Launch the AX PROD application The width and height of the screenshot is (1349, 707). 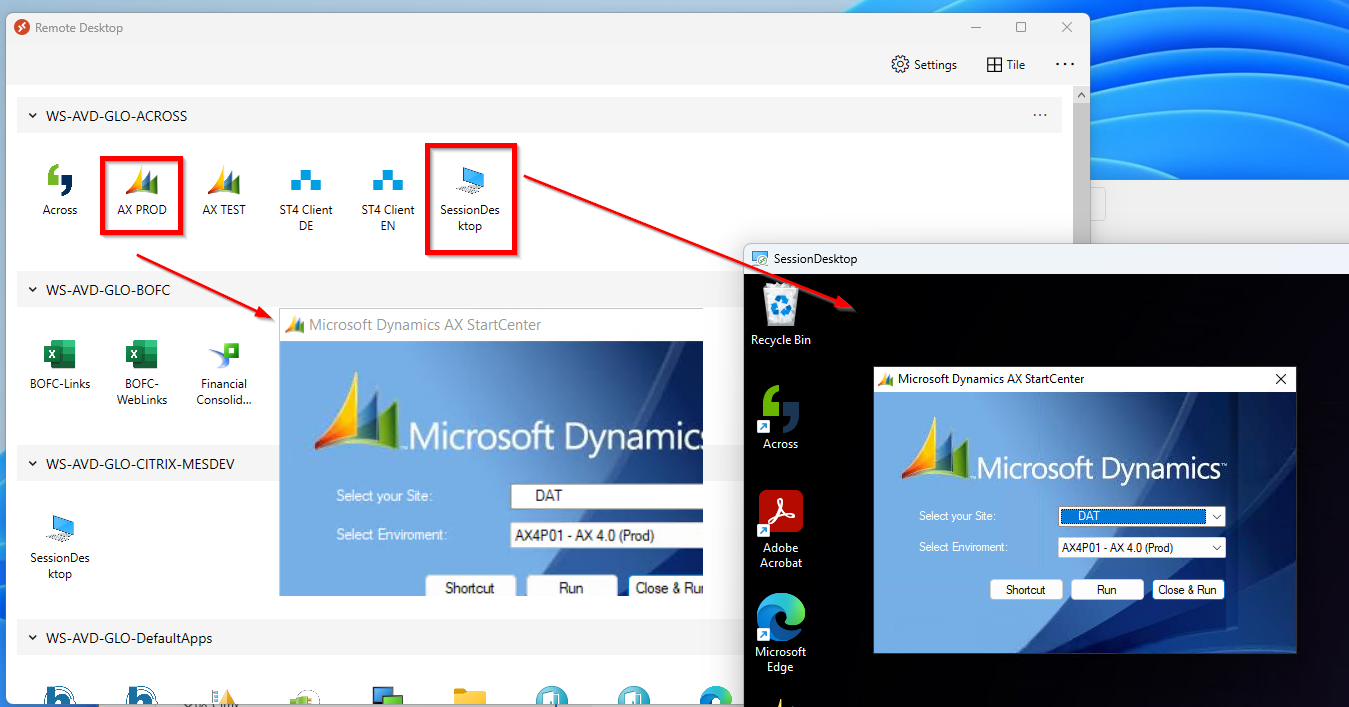pos(142,192)
